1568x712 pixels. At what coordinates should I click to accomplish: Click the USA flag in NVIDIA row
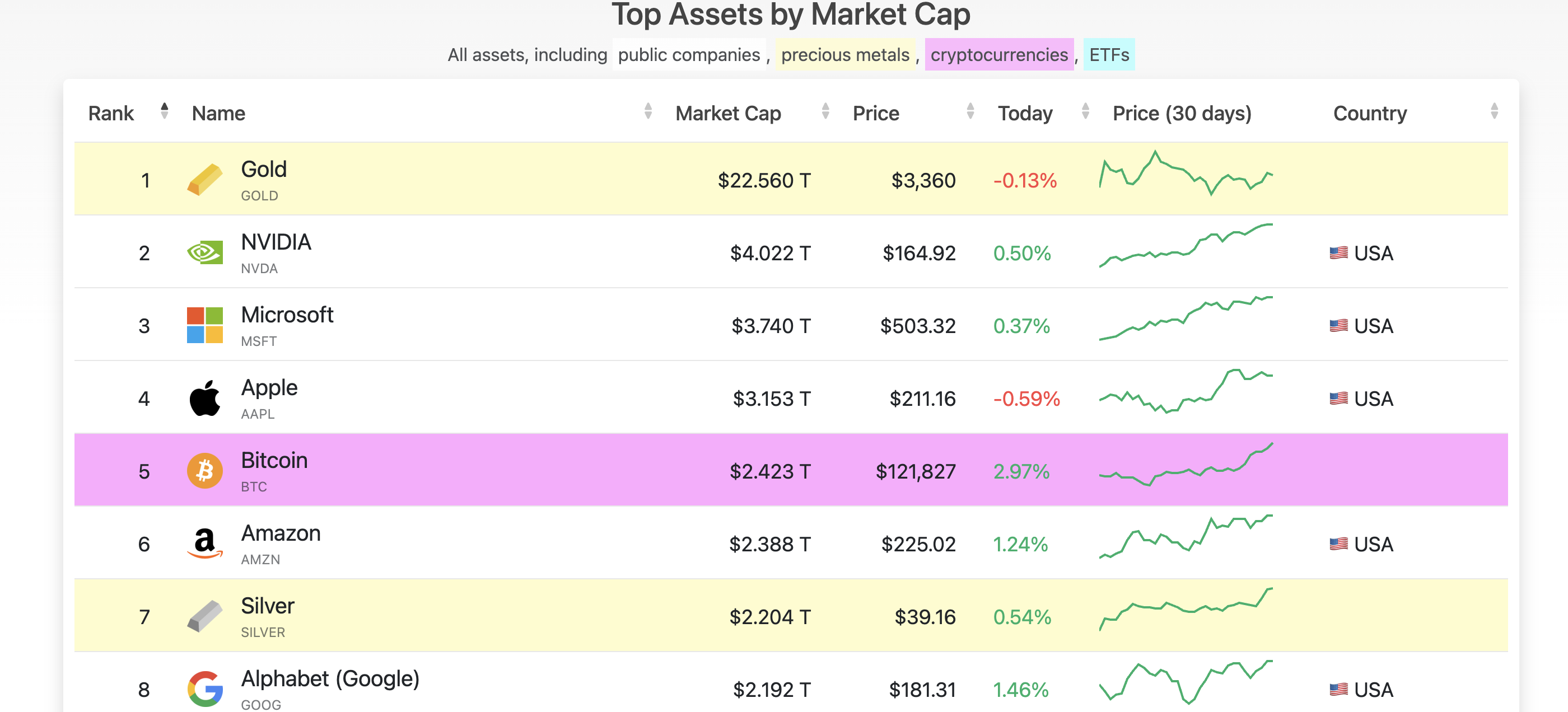1338,252
